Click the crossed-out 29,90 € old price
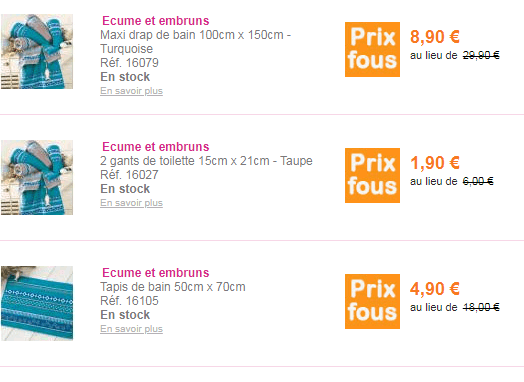The height and width of the screenshot is (382, 524). [481, 55]
